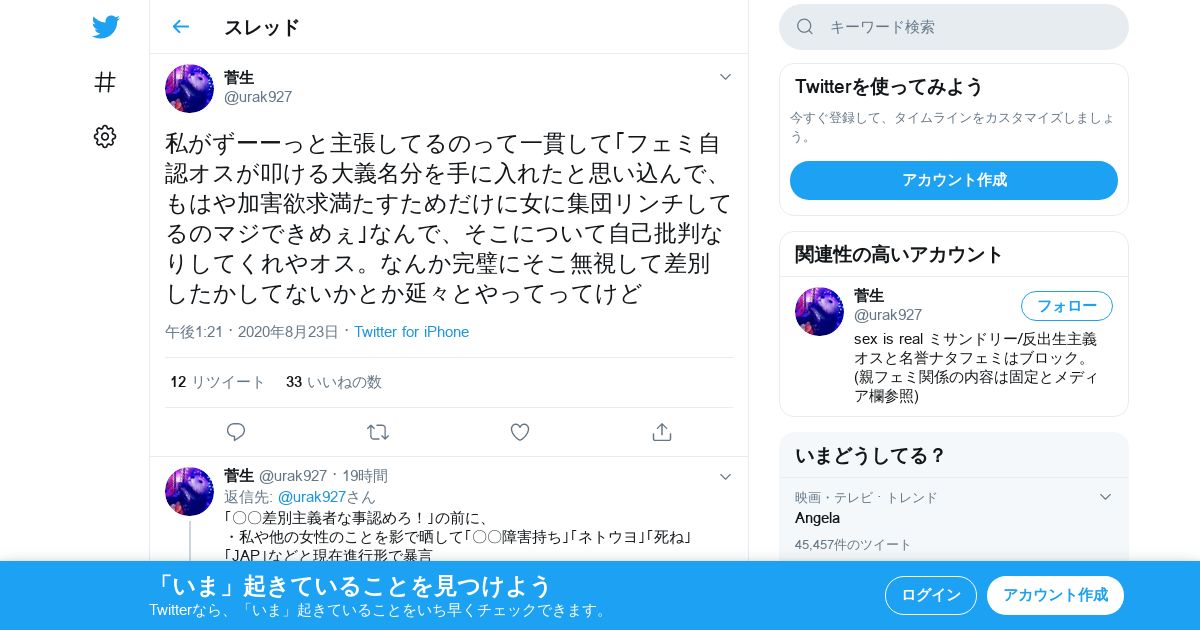Open the Explore hashtag icon
The image size is (1200, 630).
pos(105,82)
